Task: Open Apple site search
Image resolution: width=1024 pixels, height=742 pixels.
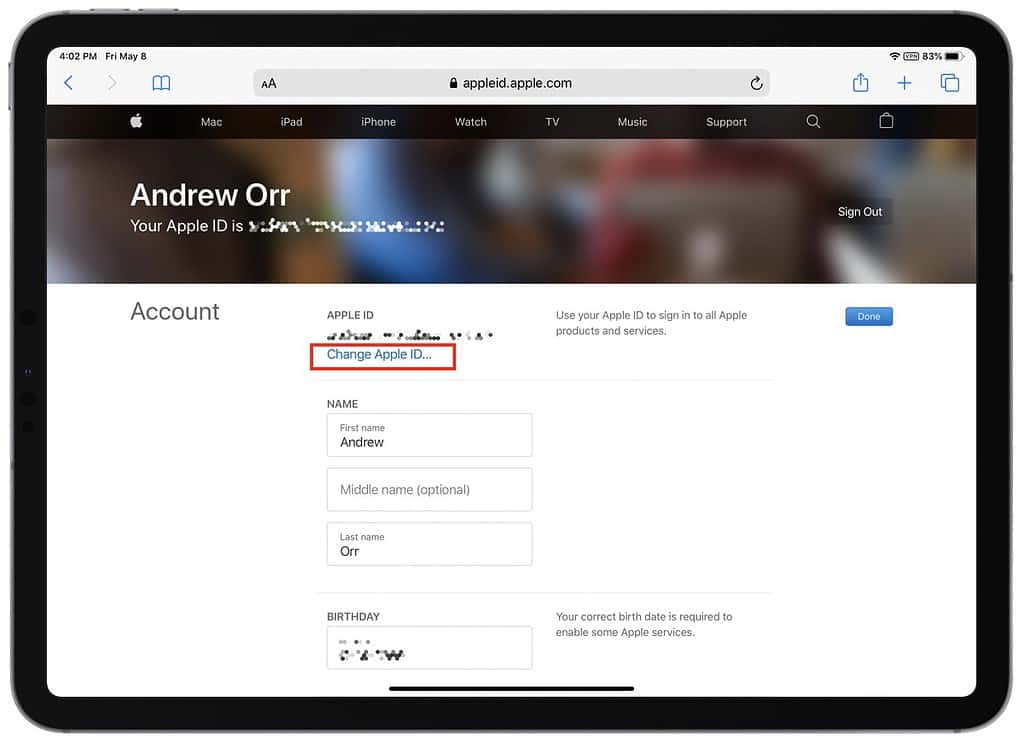Action: coord(813,121)
